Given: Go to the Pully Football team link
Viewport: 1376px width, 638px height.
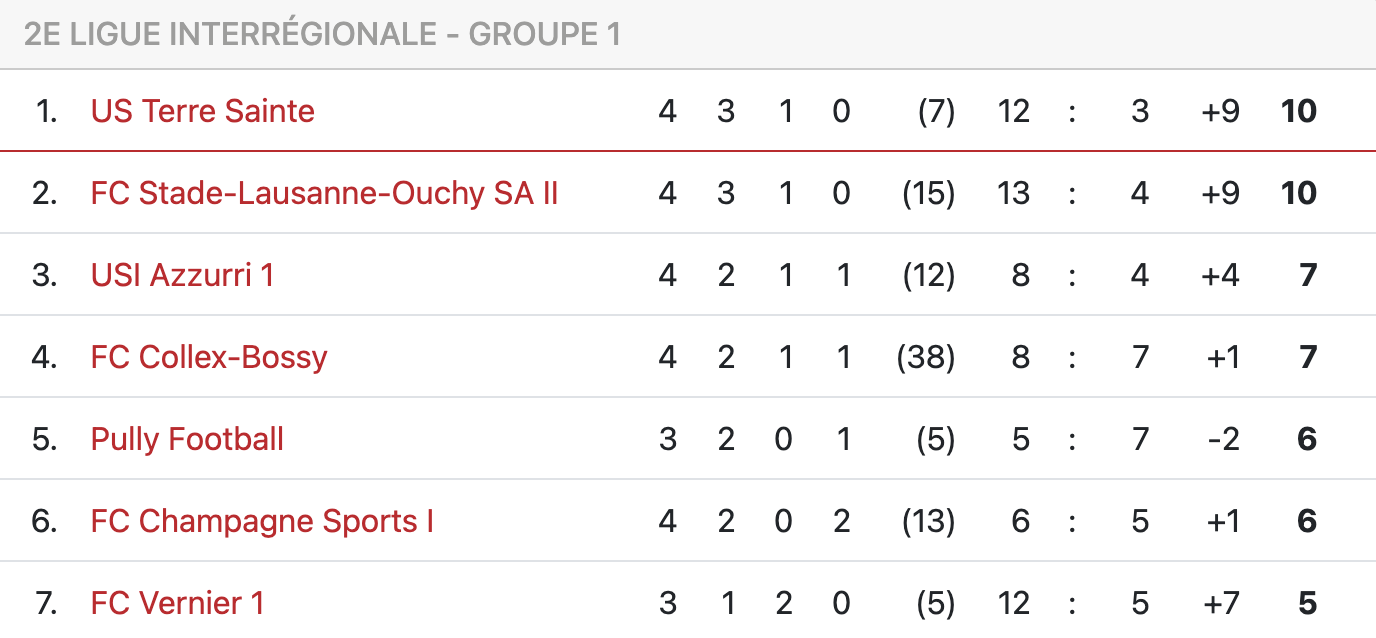Looking at the screenshot, I should [187, 439].
